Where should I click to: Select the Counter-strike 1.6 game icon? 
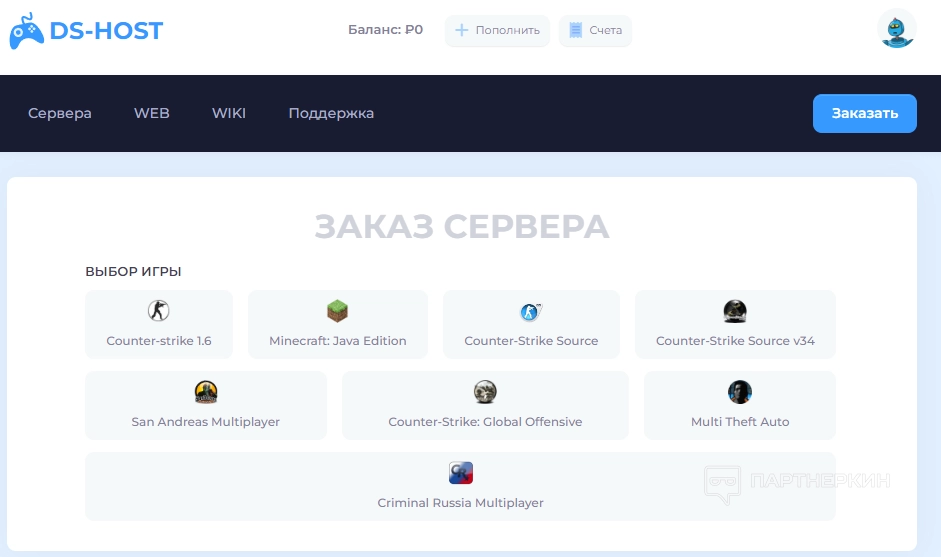(x=158, y=311)
